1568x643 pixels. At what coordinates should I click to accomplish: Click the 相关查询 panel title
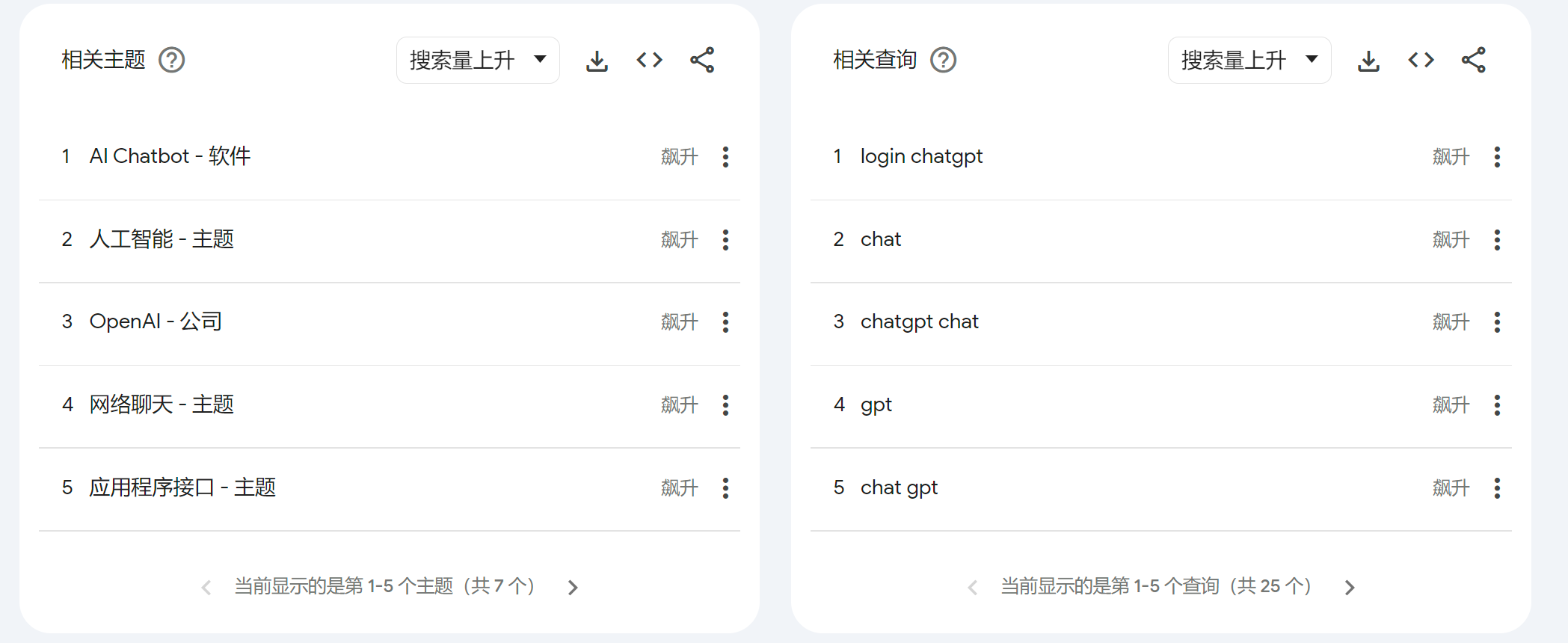coord(876,60)
